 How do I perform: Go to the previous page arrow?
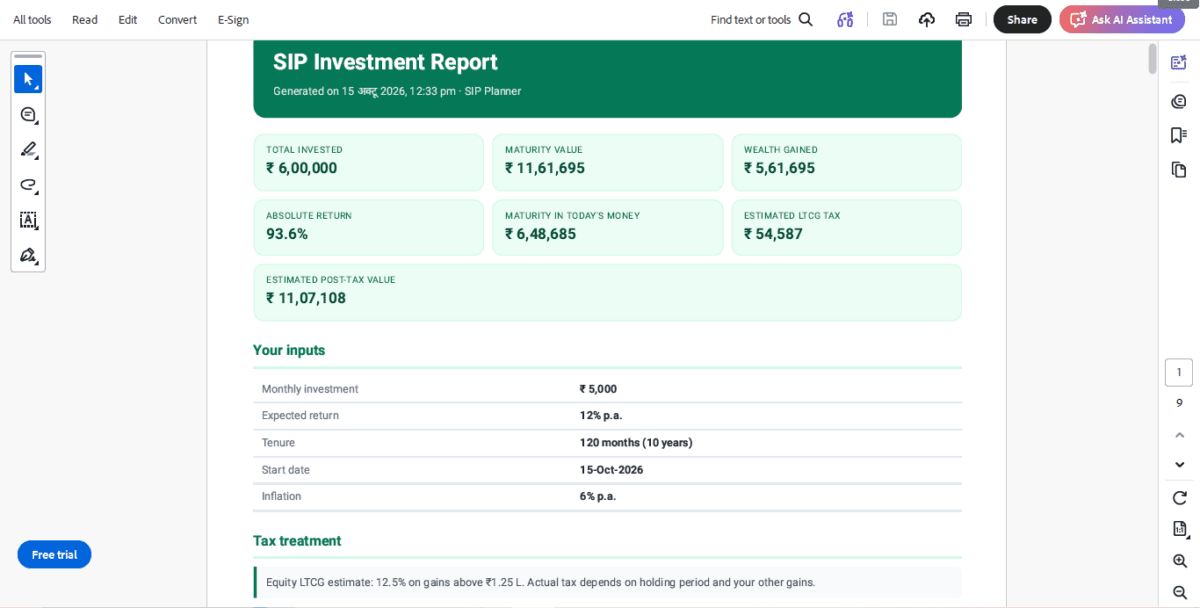[x=1179, y=435]
